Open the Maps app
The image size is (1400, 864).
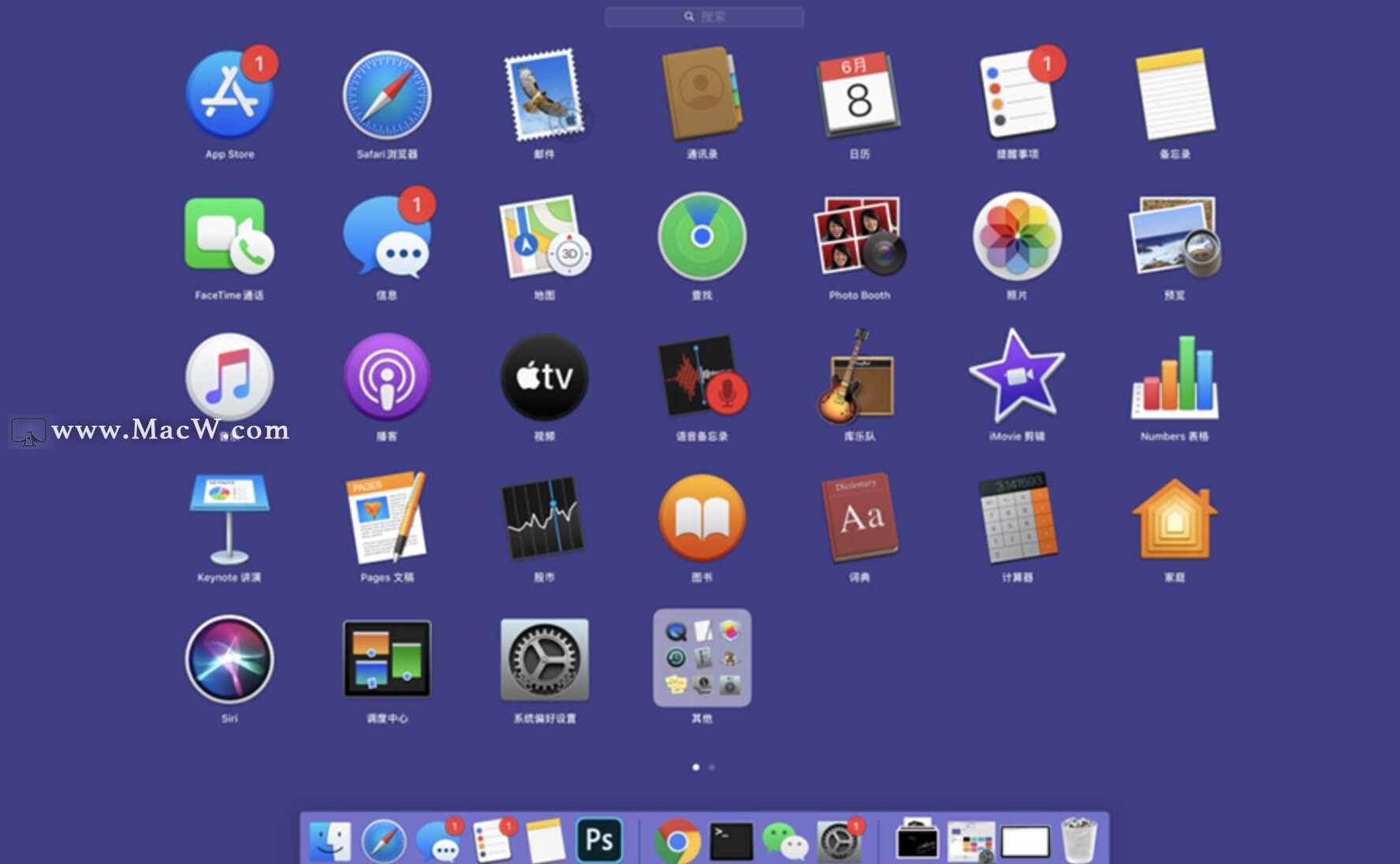[x=545, y=236]
